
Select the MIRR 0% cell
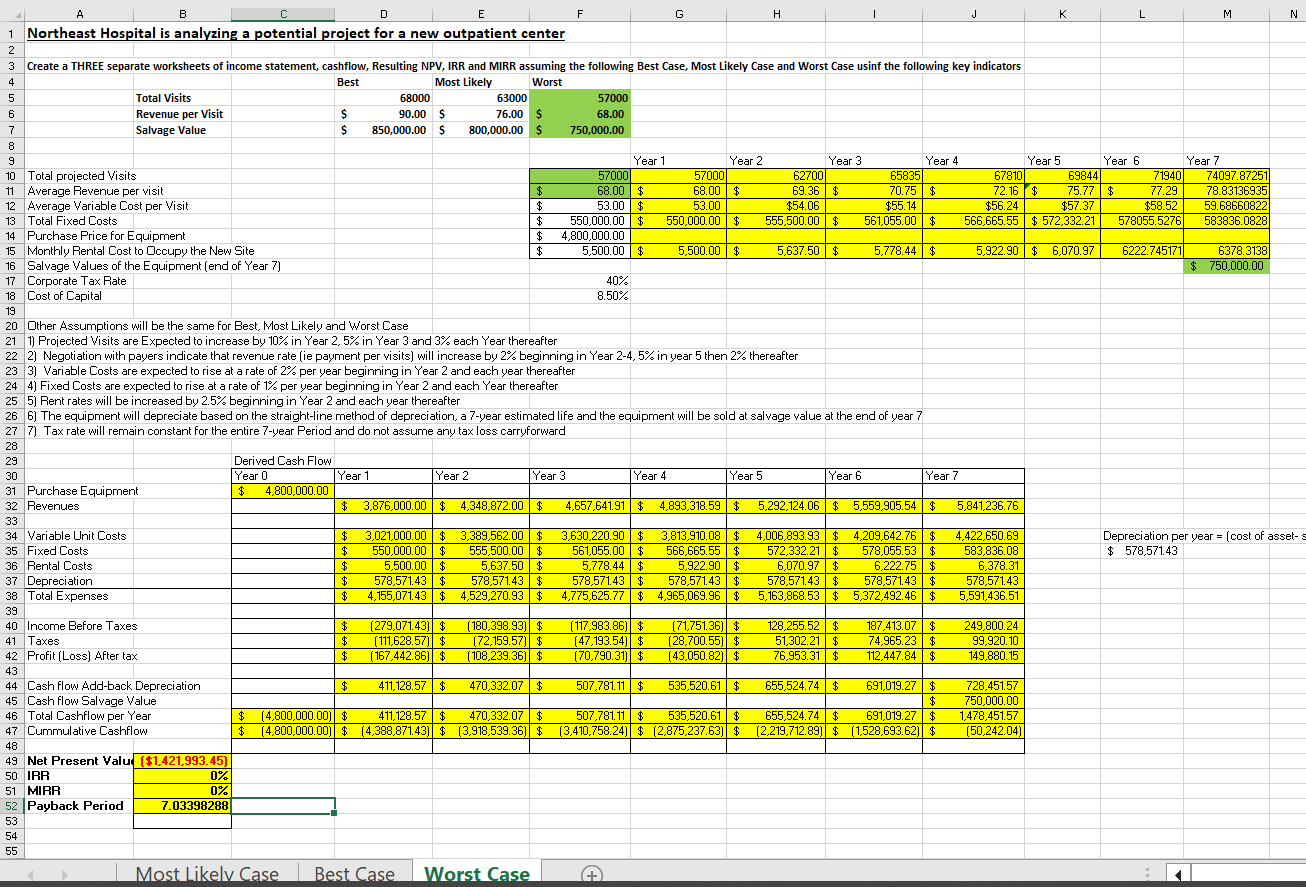182,791
